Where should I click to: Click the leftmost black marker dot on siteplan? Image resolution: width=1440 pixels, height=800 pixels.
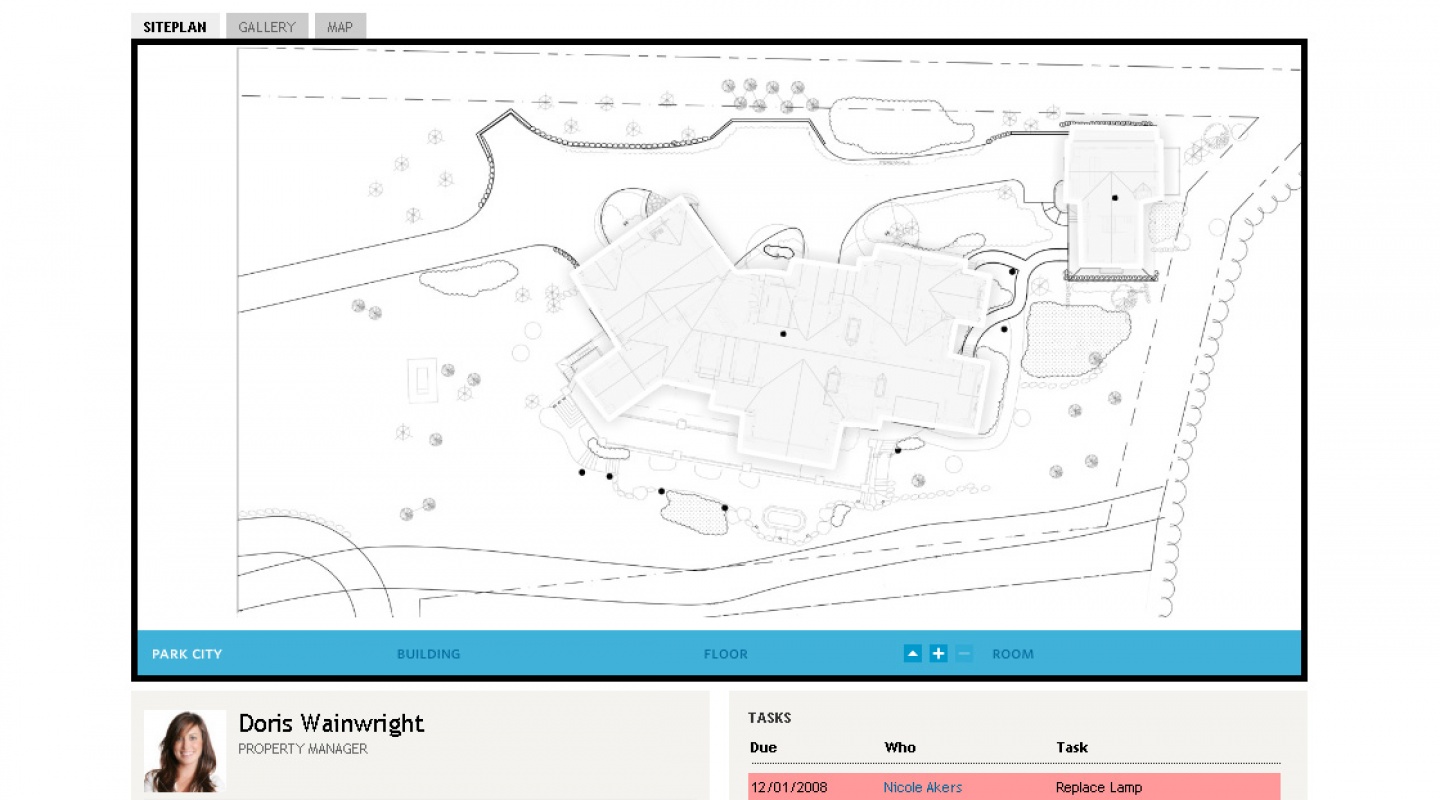click(582, 472)
